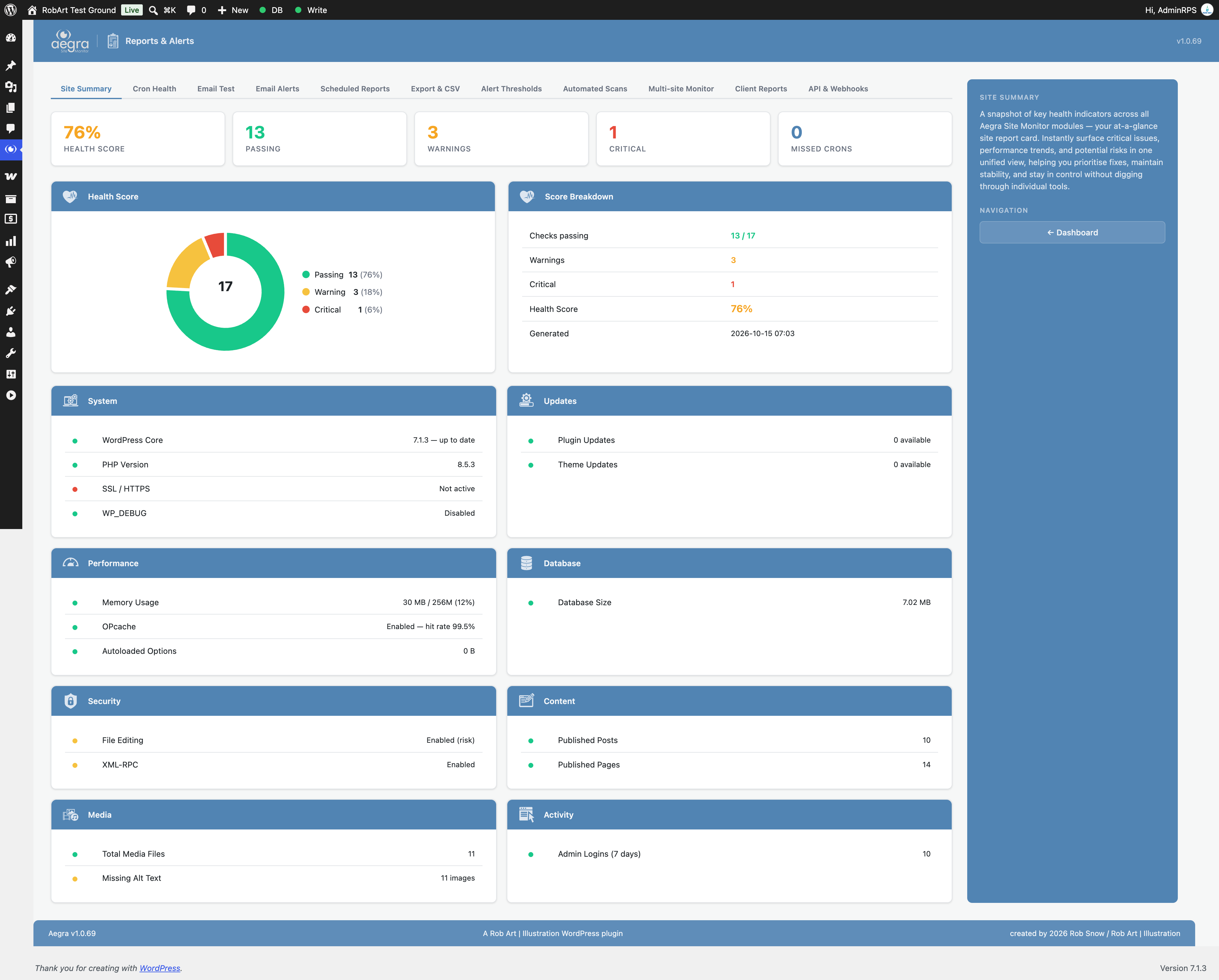Click the Dashboard navigation button
The height and width of the screenshot is (980, 1219).
[x=1072, y=232]
